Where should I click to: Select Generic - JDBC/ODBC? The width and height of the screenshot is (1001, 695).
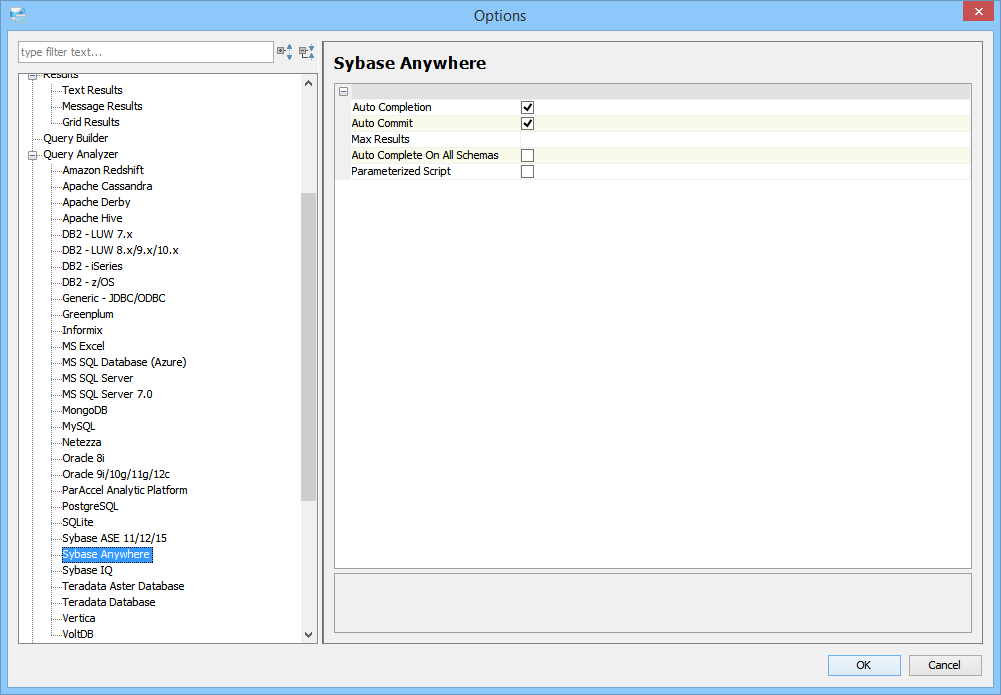(114, 298)
